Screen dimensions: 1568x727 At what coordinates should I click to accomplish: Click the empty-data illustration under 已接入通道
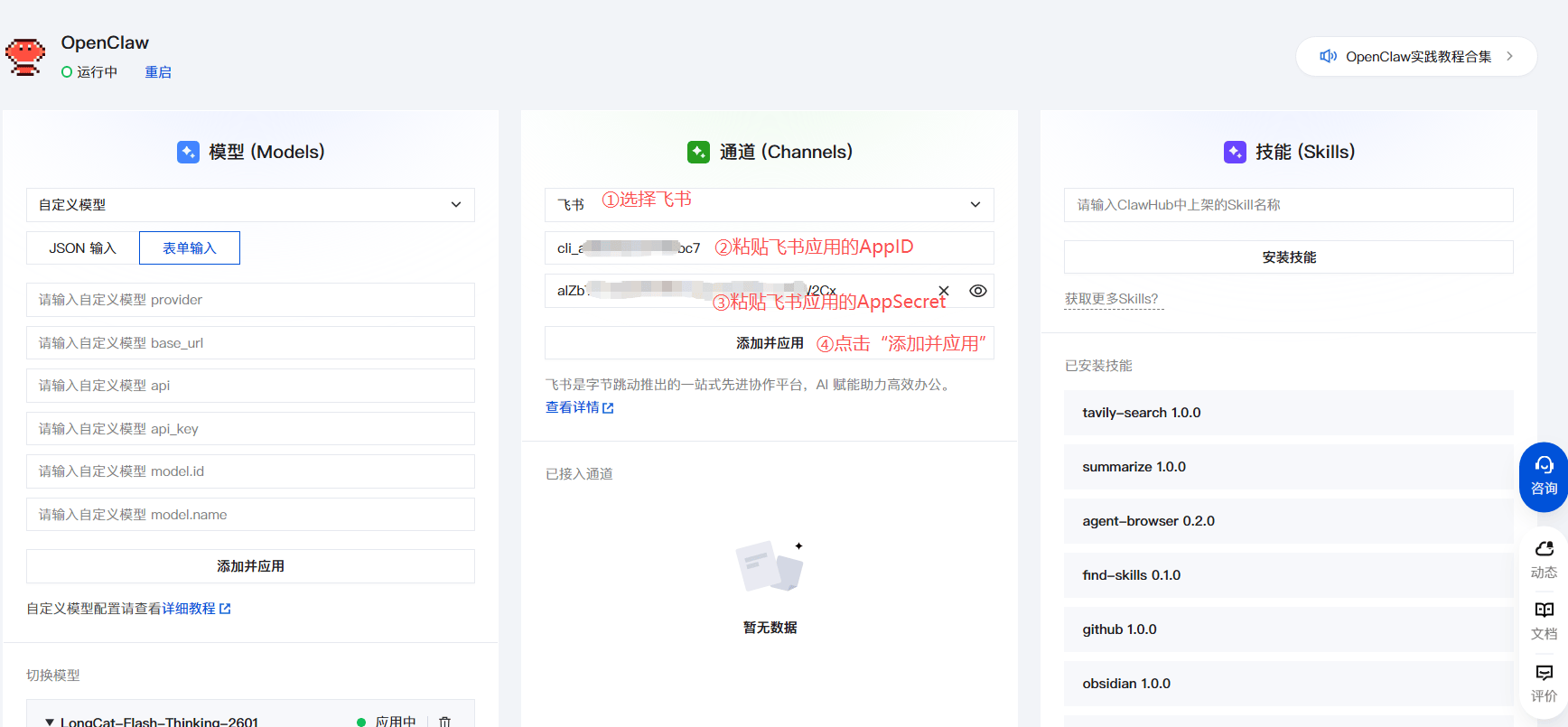[x=770, y=566]
